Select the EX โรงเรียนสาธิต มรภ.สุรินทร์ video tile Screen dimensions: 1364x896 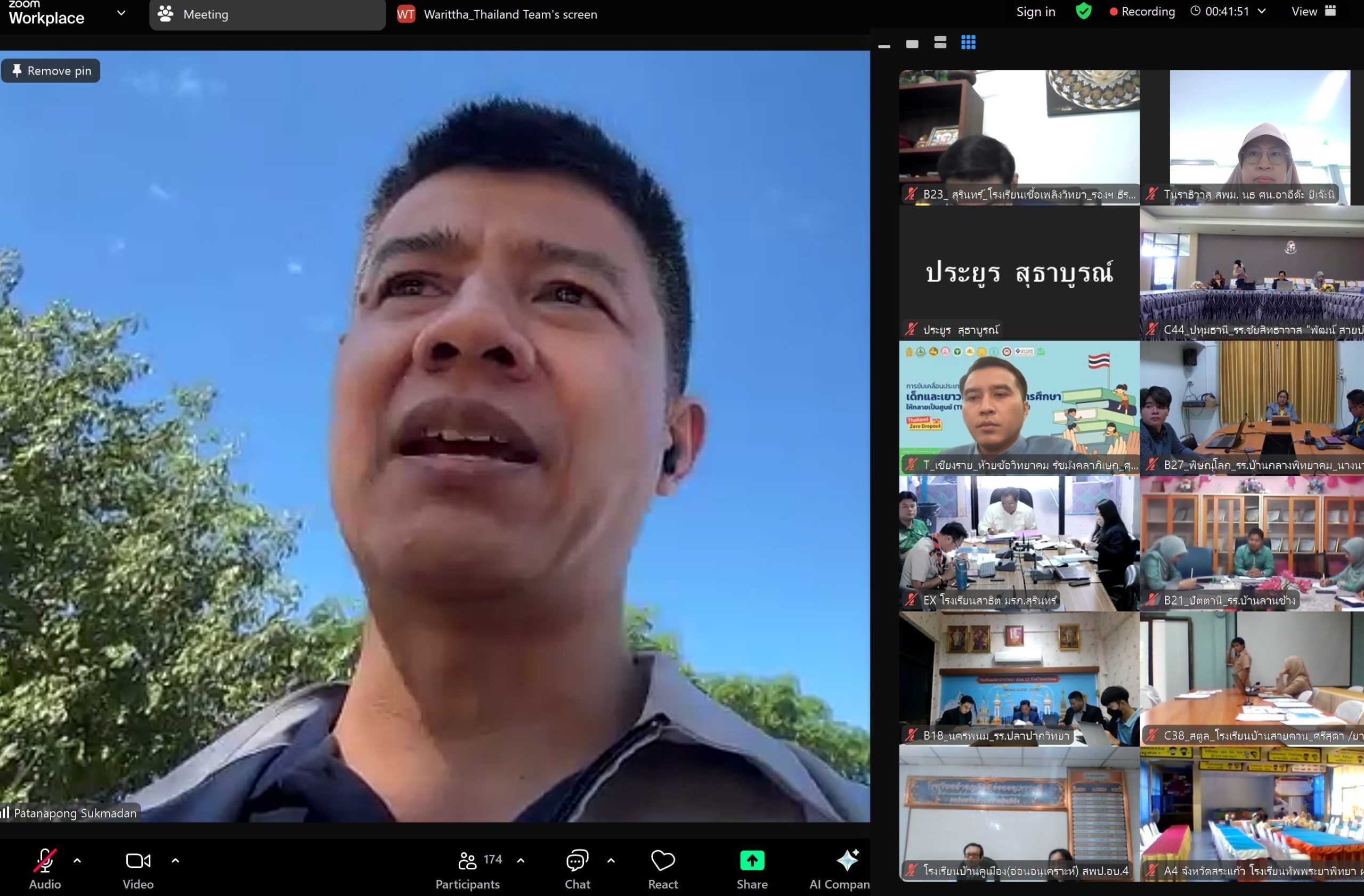(x=1019, y=543)
